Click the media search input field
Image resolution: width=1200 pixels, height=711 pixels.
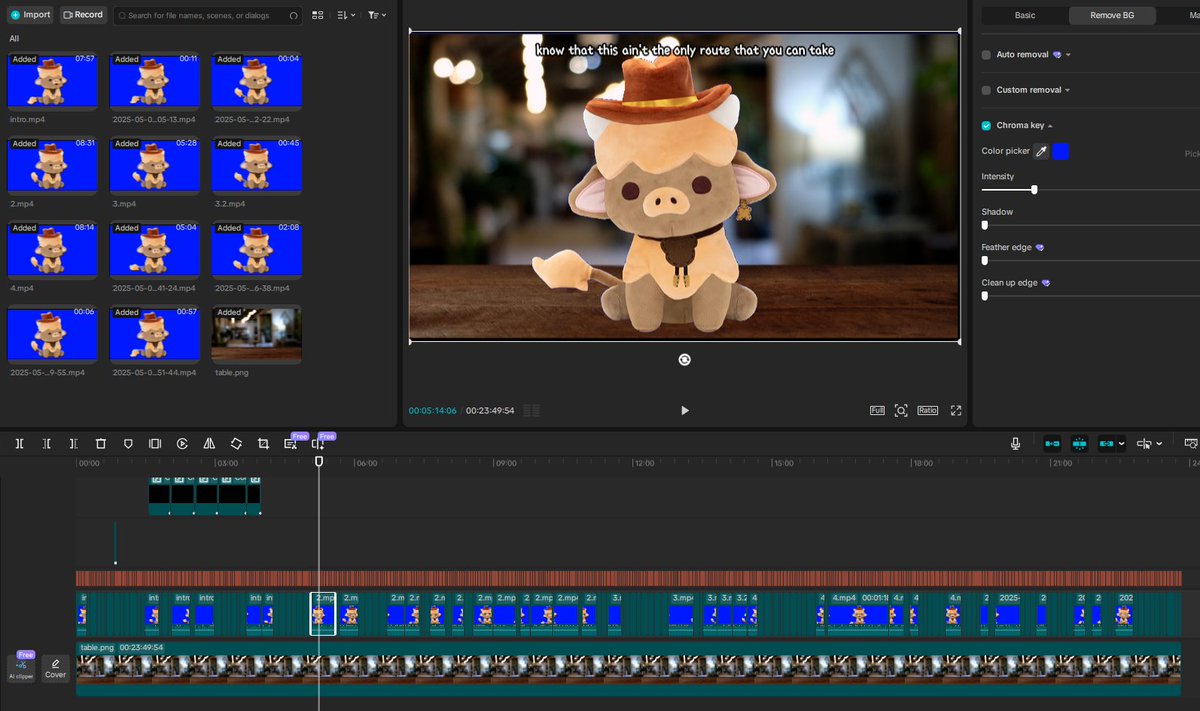coord(207,16)
